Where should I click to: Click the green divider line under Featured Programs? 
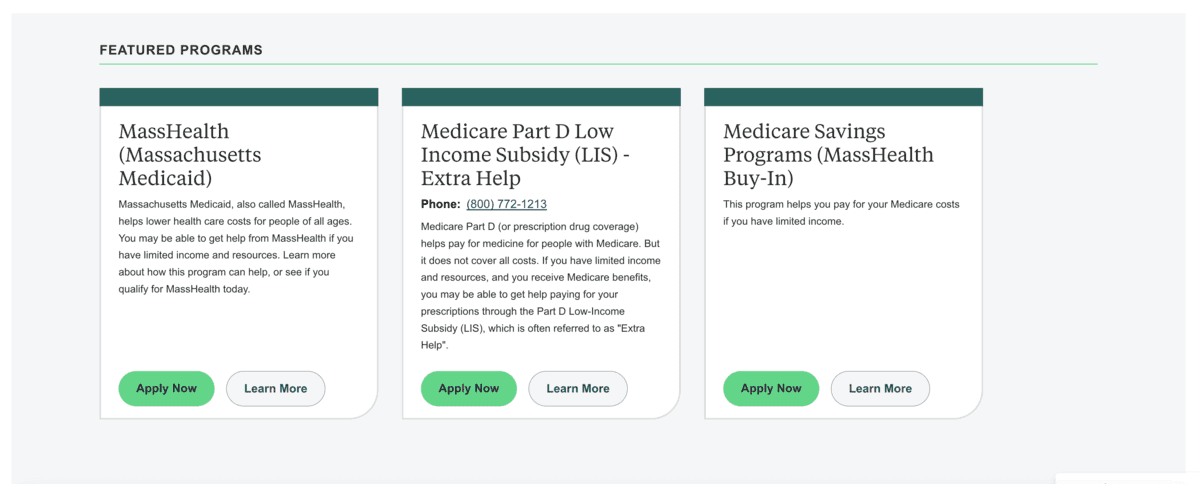(598, 64)
